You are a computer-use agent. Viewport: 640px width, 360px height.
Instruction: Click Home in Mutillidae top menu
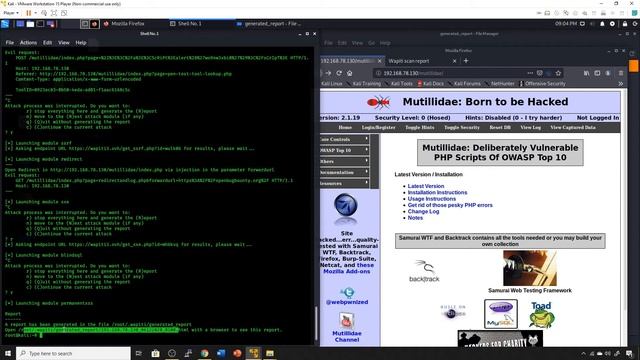(x=345, y=128)
